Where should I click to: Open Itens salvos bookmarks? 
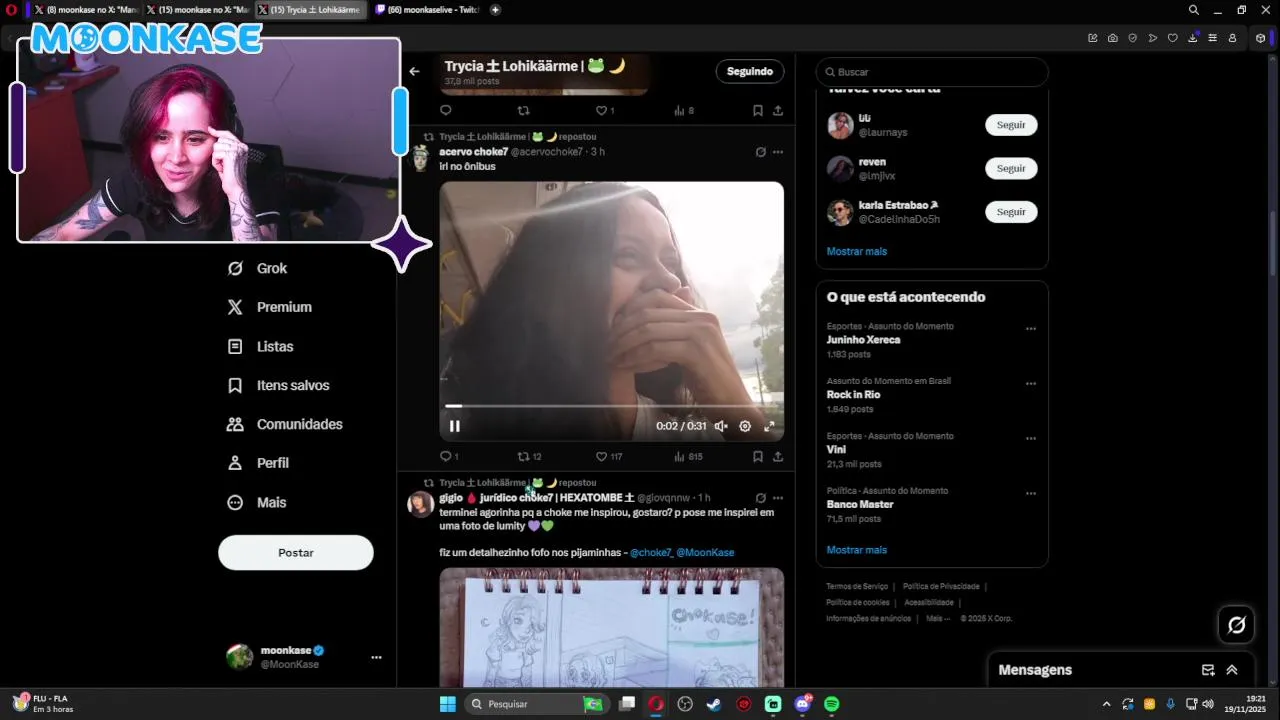pos(278,385)
